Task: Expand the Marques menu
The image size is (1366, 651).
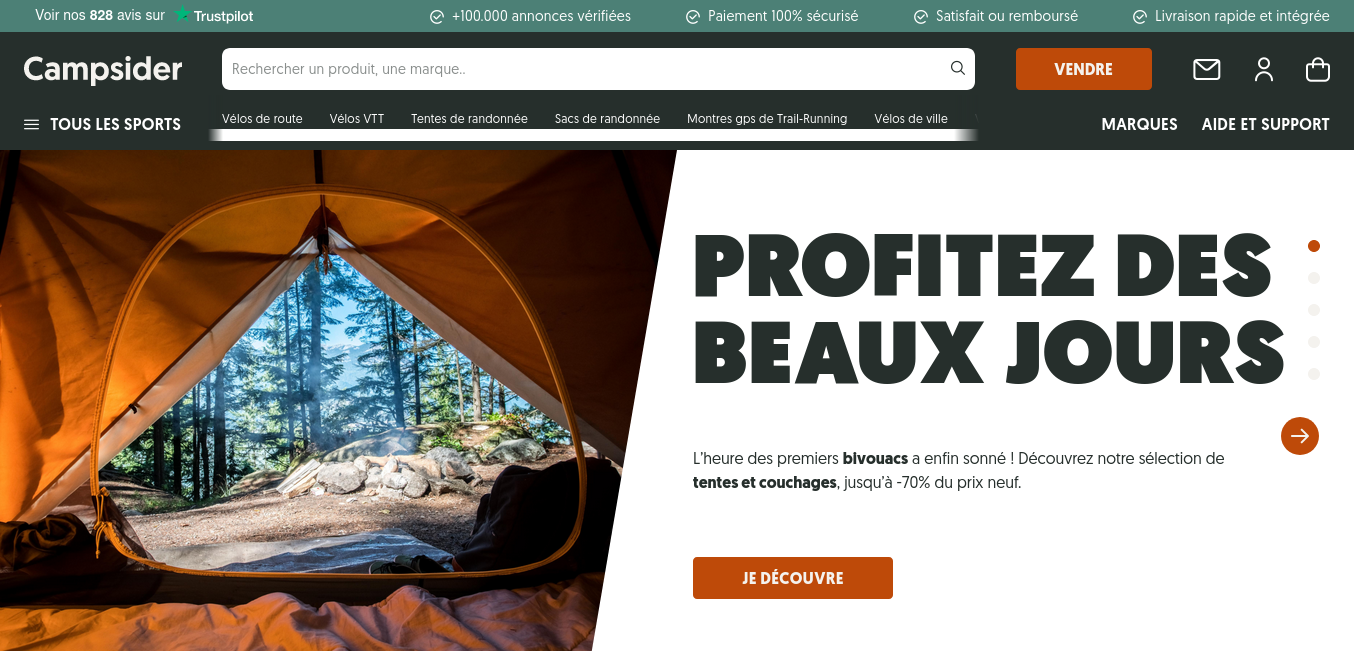Action: 1139,124
